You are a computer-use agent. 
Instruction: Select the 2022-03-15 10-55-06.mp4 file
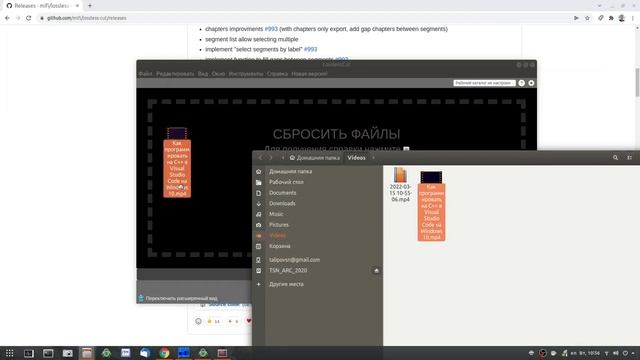click(x=400, y=185)
